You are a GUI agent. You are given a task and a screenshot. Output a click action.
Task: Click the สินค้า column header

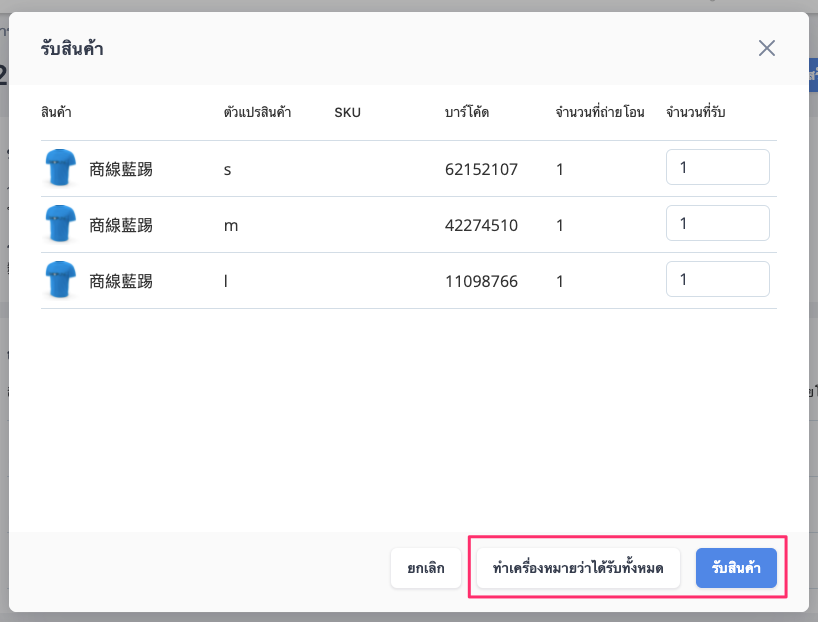pos(56,112)
